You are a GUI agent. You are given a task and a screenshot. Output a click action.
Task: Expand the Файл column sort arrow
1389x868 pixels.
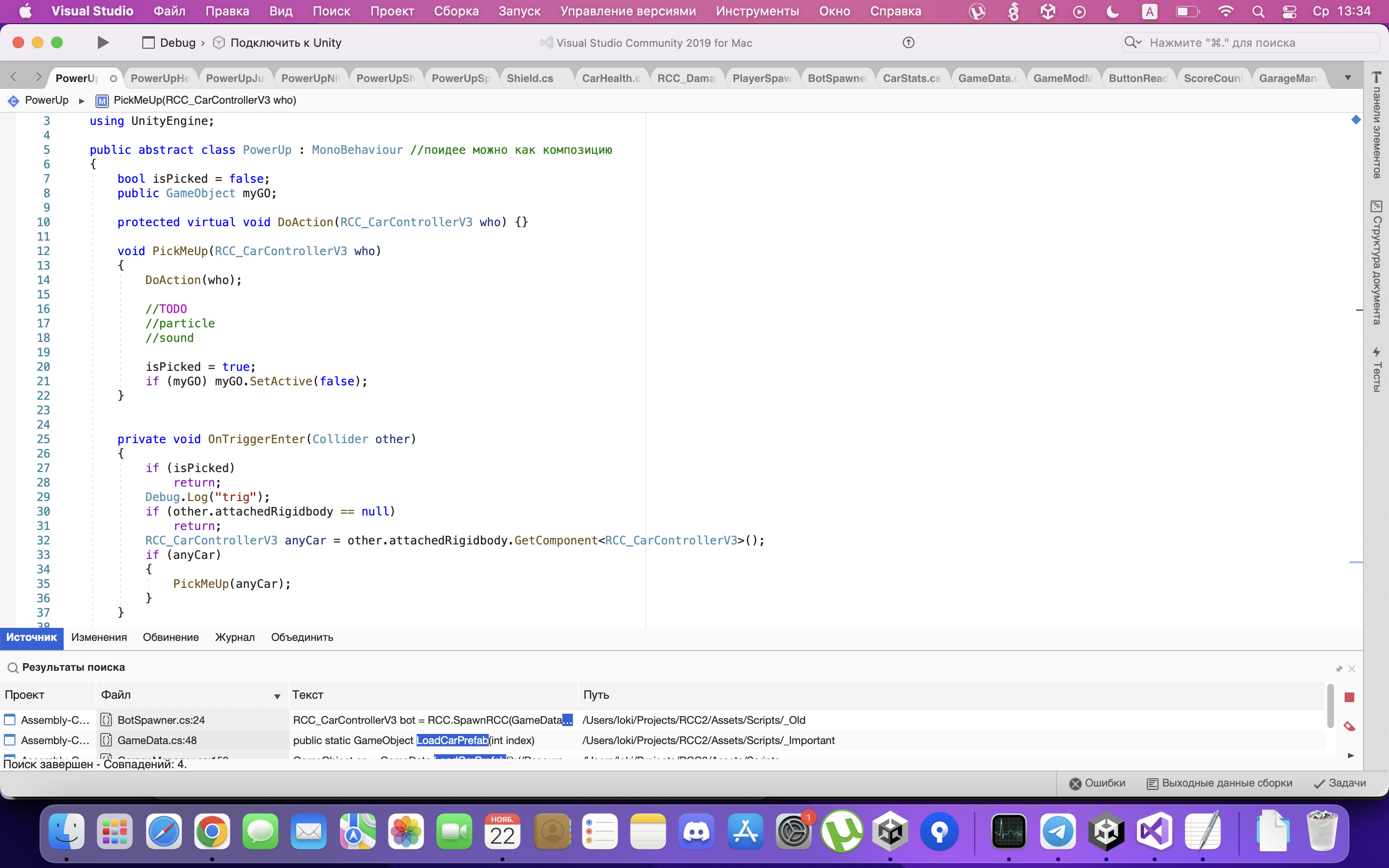click(277, 696)
